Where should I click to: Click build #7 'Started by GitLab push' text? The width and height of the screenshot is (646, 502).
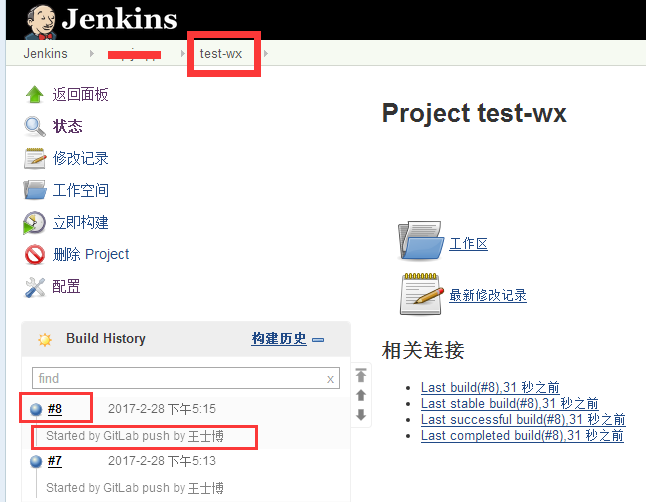(x=135, y=488)
